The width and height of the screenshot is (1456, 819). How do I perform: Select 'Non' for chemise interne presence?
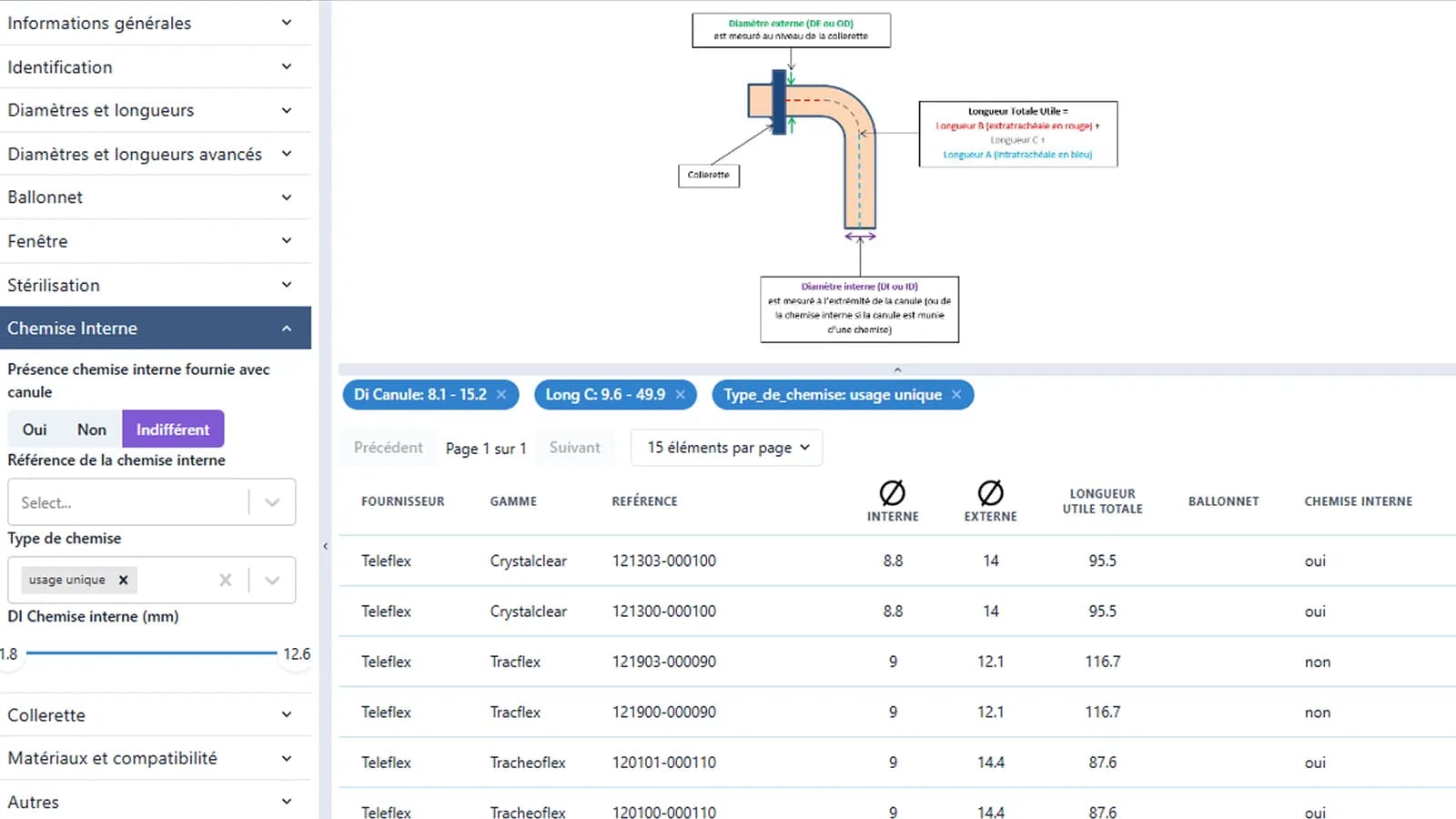(x=91, y=430)
